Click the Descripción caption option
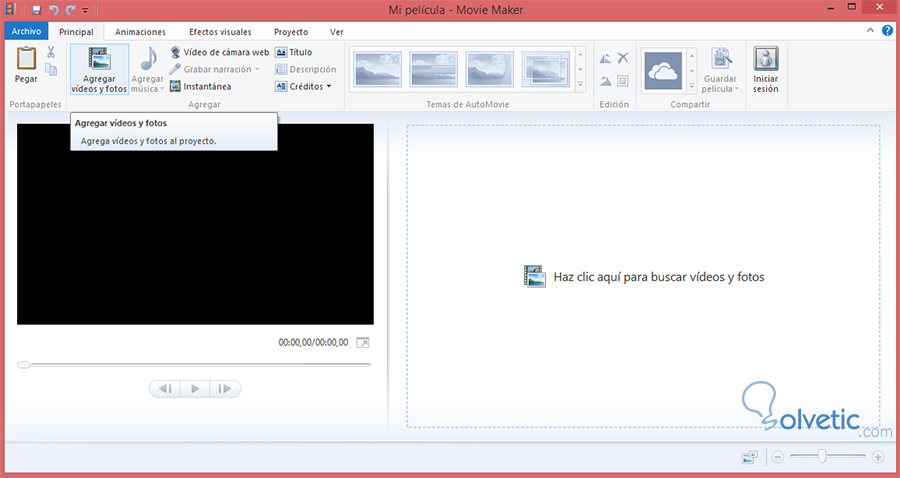Screen dimensions: 900x478 pos(306,69)
